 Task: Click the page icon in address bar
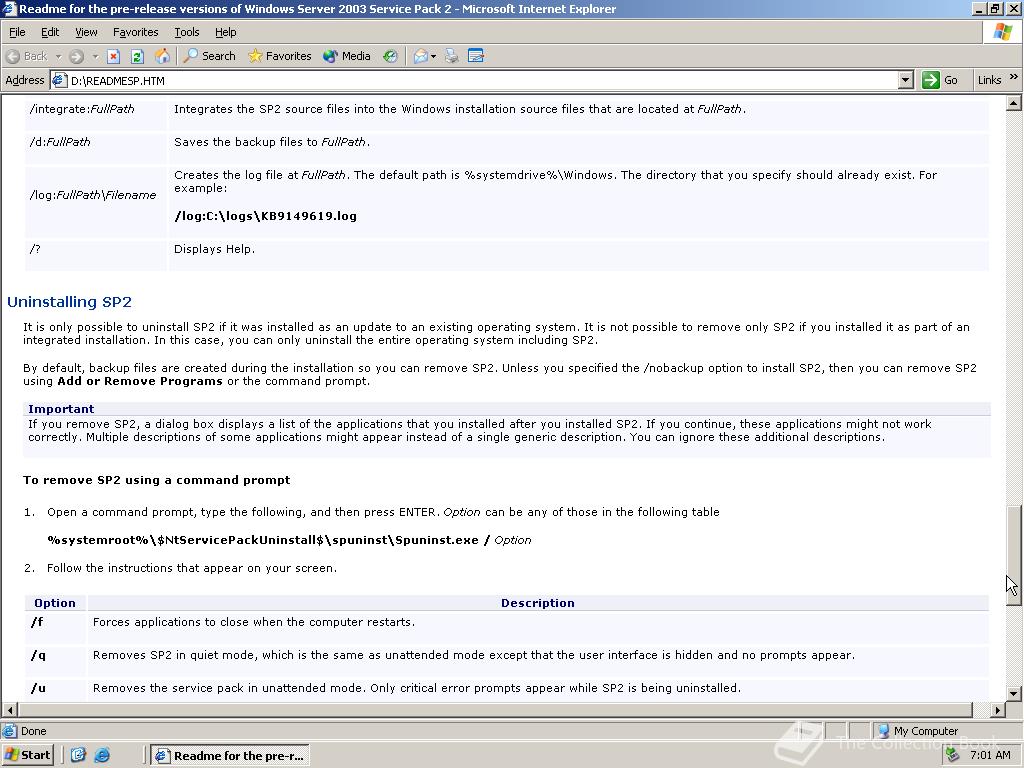59,80
